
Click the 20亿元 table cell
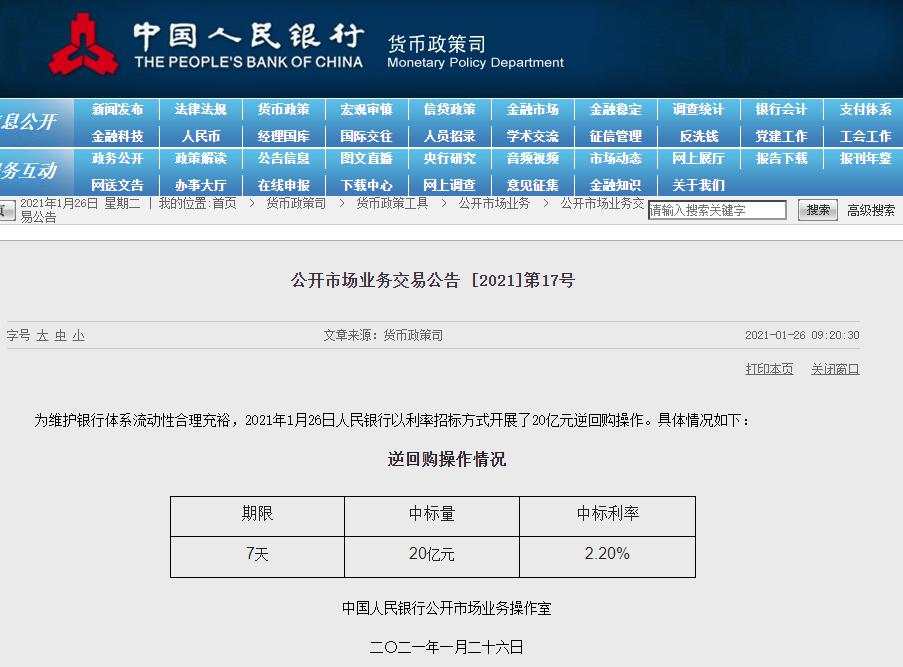click(432, 557)
